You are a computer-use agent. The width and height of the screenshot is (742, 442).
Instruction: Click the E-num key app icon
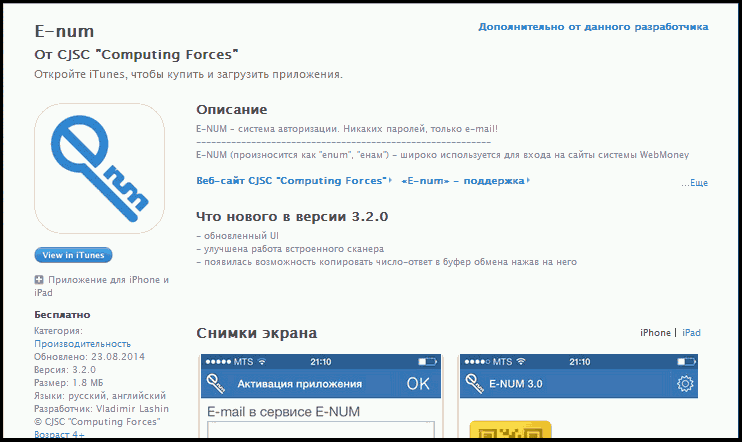coord(99,168)
